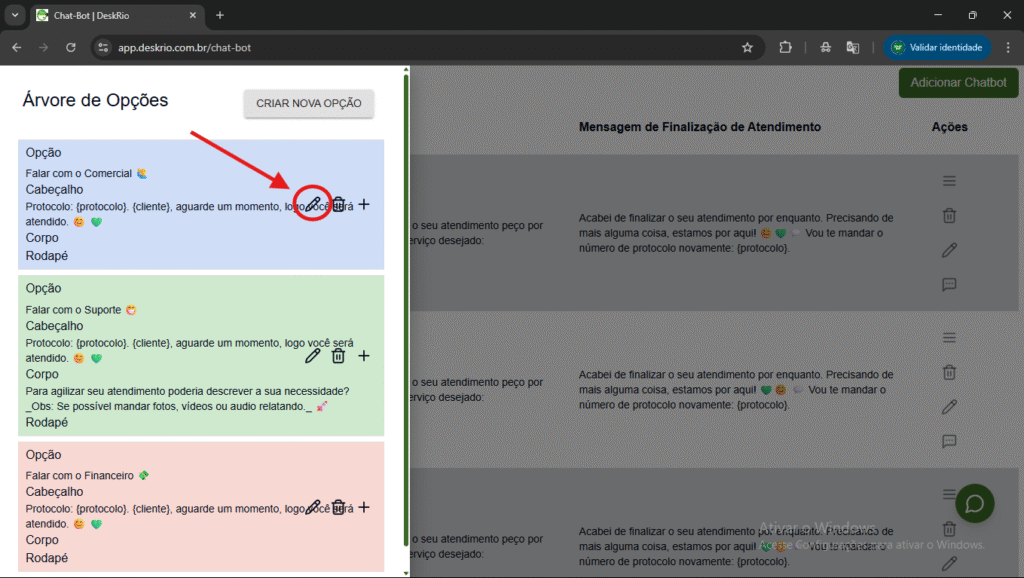The height and width of the screenshot is (578, 1024).
Task: Click the scrollbar down arrow in options panel
Action: 406,573
